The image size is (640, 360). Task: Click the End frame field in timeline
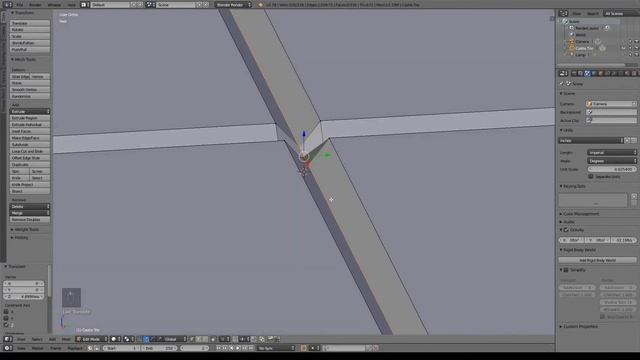160,348
